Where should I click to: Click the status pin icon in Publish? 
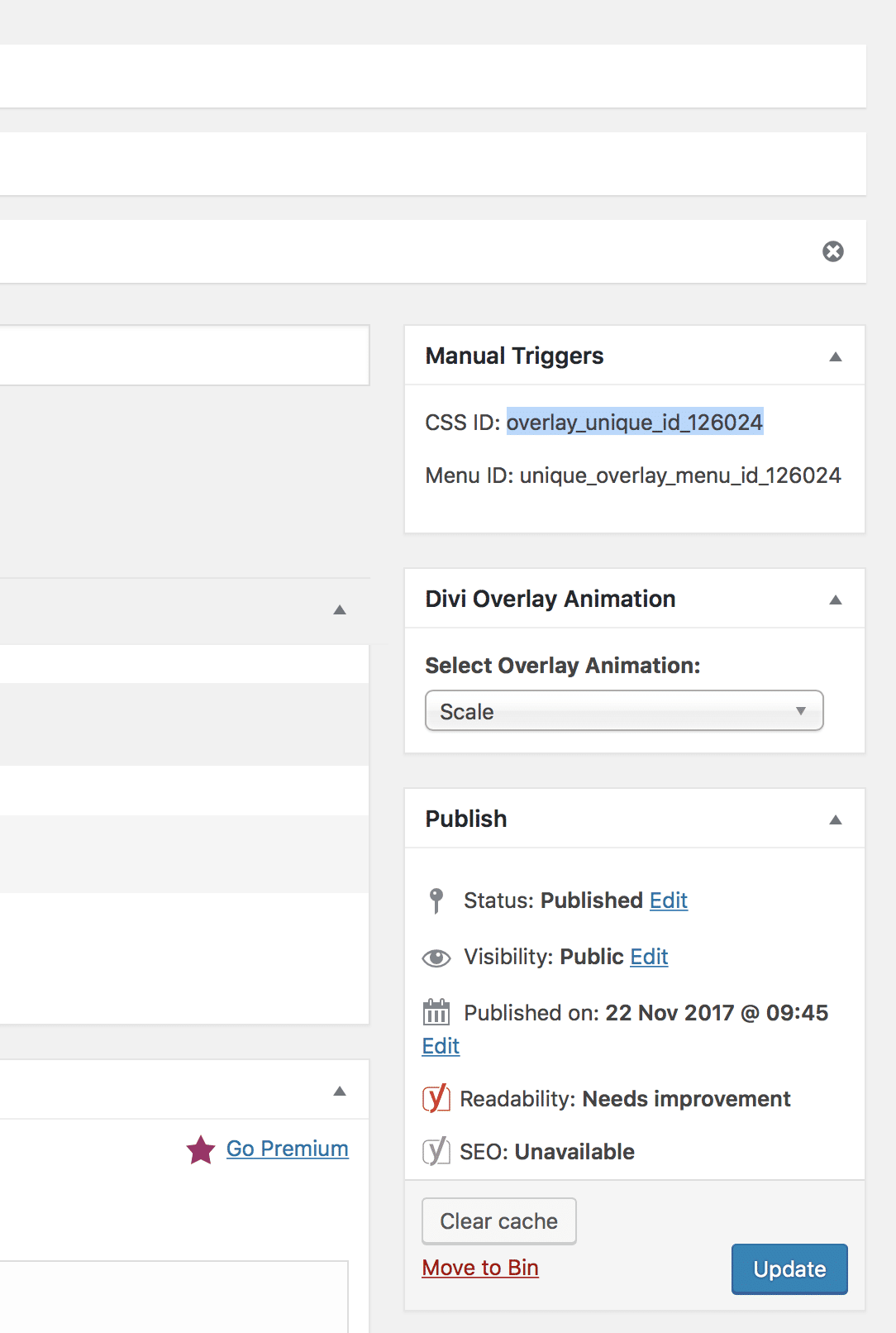[436, 901]
